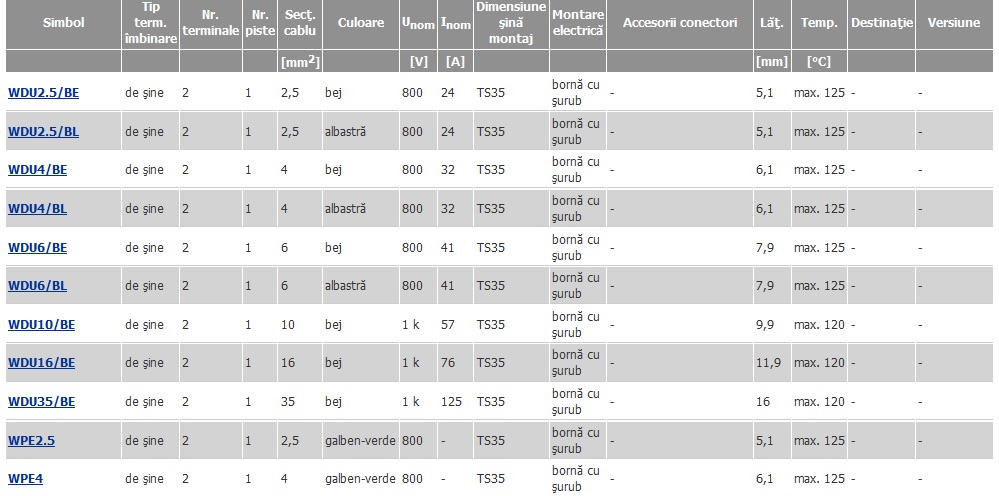
Task: Click the Montare electrică column header
Action: coord(578,24)
